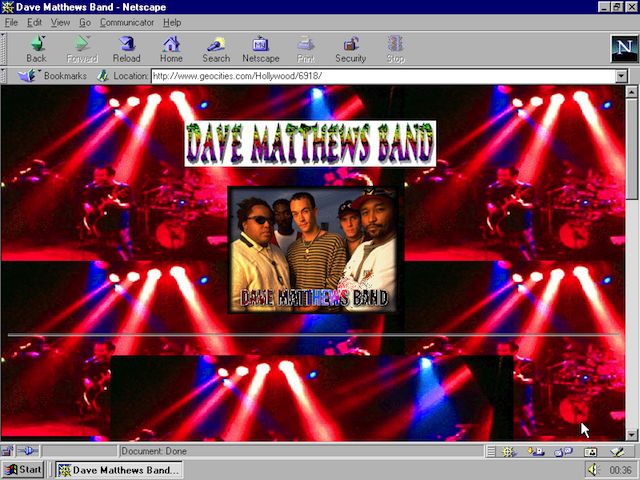Click the system tray clock 00:36
The width and height of the screenshot is (640, 480).
pos(620,470)
